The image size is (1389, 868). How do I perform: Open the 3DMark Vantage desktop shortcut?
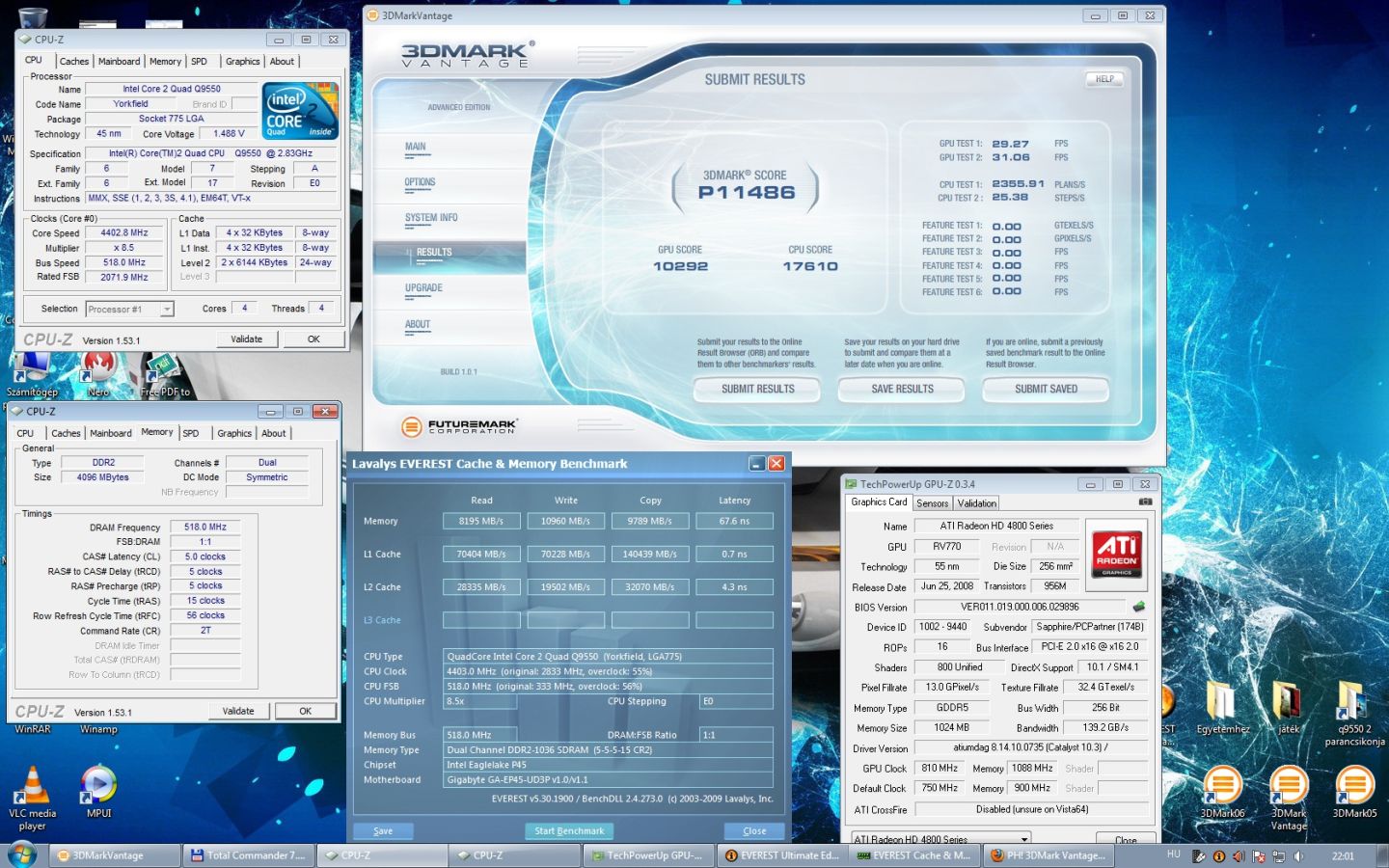click(x=1289, y=797)
